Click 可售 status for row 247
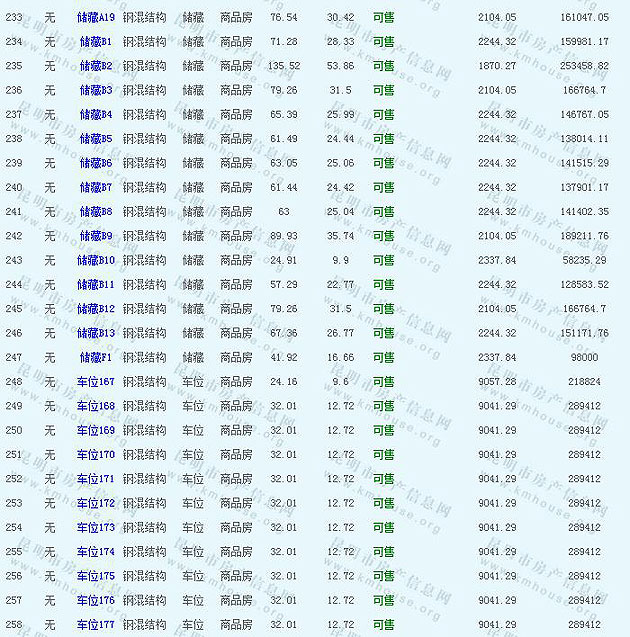 click(x=383, y=357)
